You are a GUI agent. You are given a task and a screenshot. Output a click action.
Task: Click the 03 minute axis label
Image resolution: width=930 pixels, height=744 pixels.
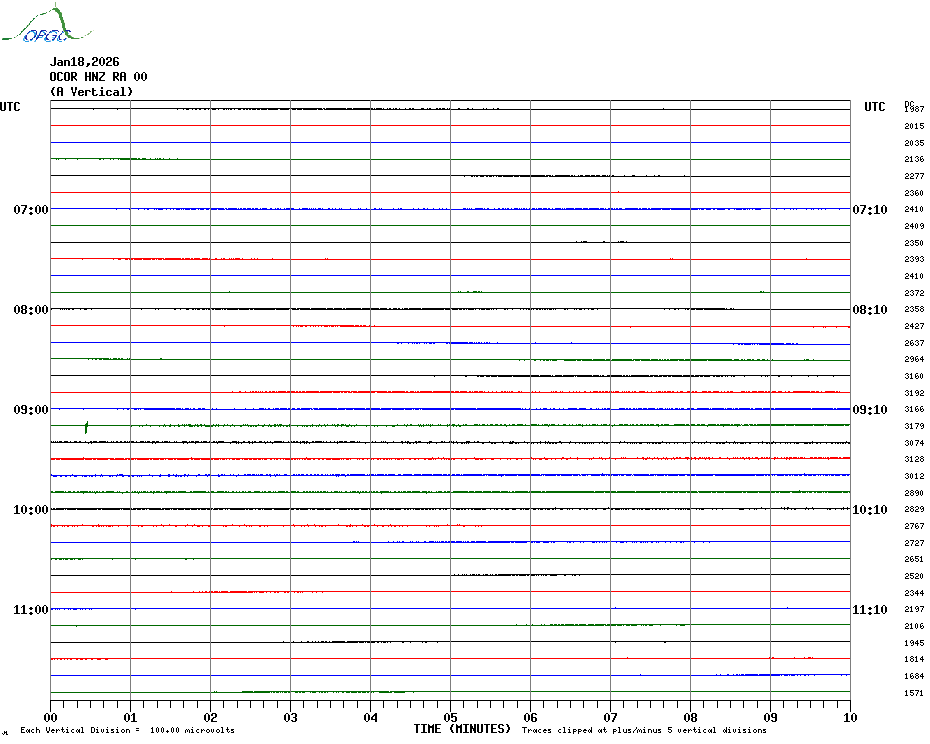click(291, 718)
